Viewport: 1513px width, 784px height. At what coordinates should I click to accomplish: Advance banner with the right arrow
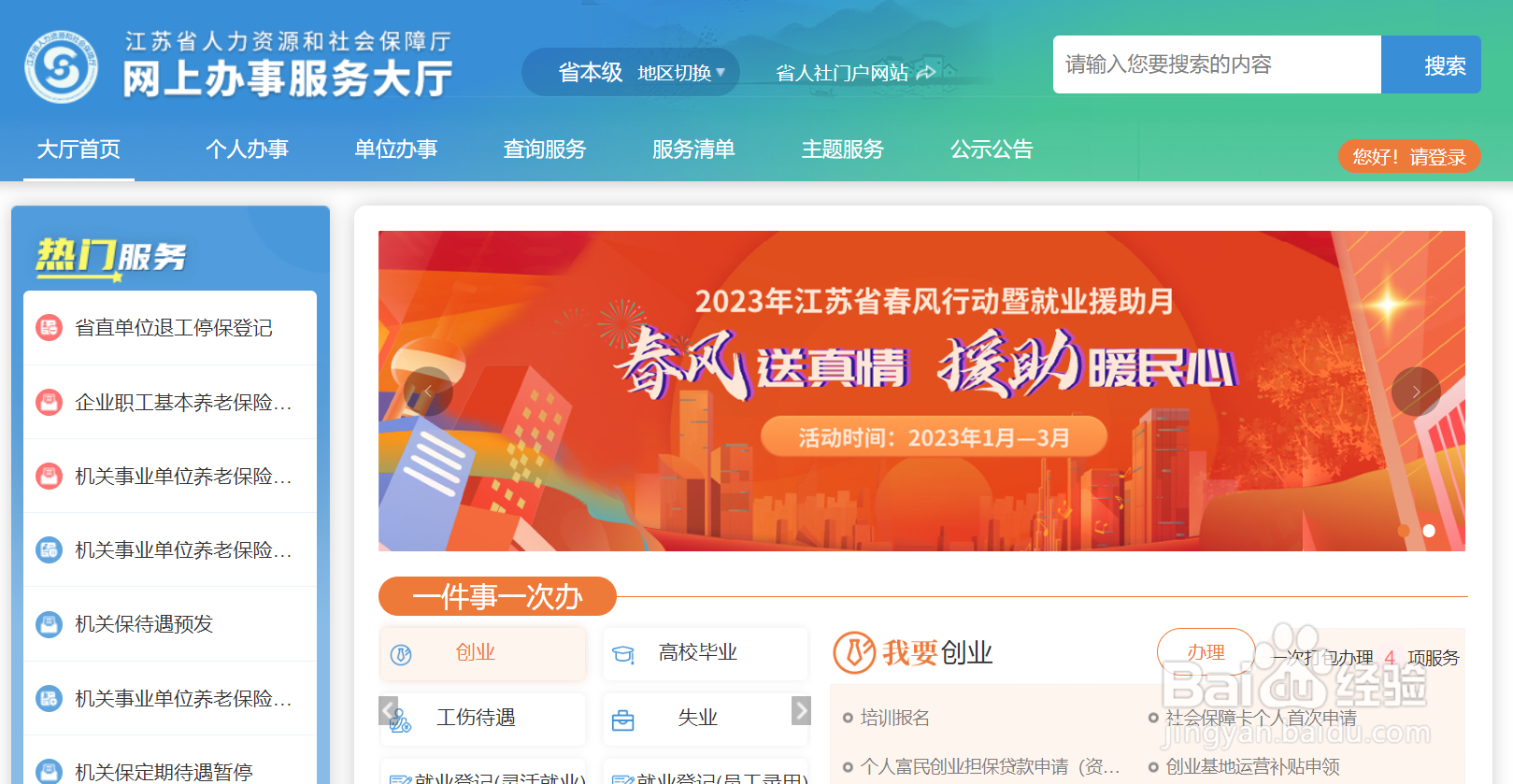coord(1416,392)
